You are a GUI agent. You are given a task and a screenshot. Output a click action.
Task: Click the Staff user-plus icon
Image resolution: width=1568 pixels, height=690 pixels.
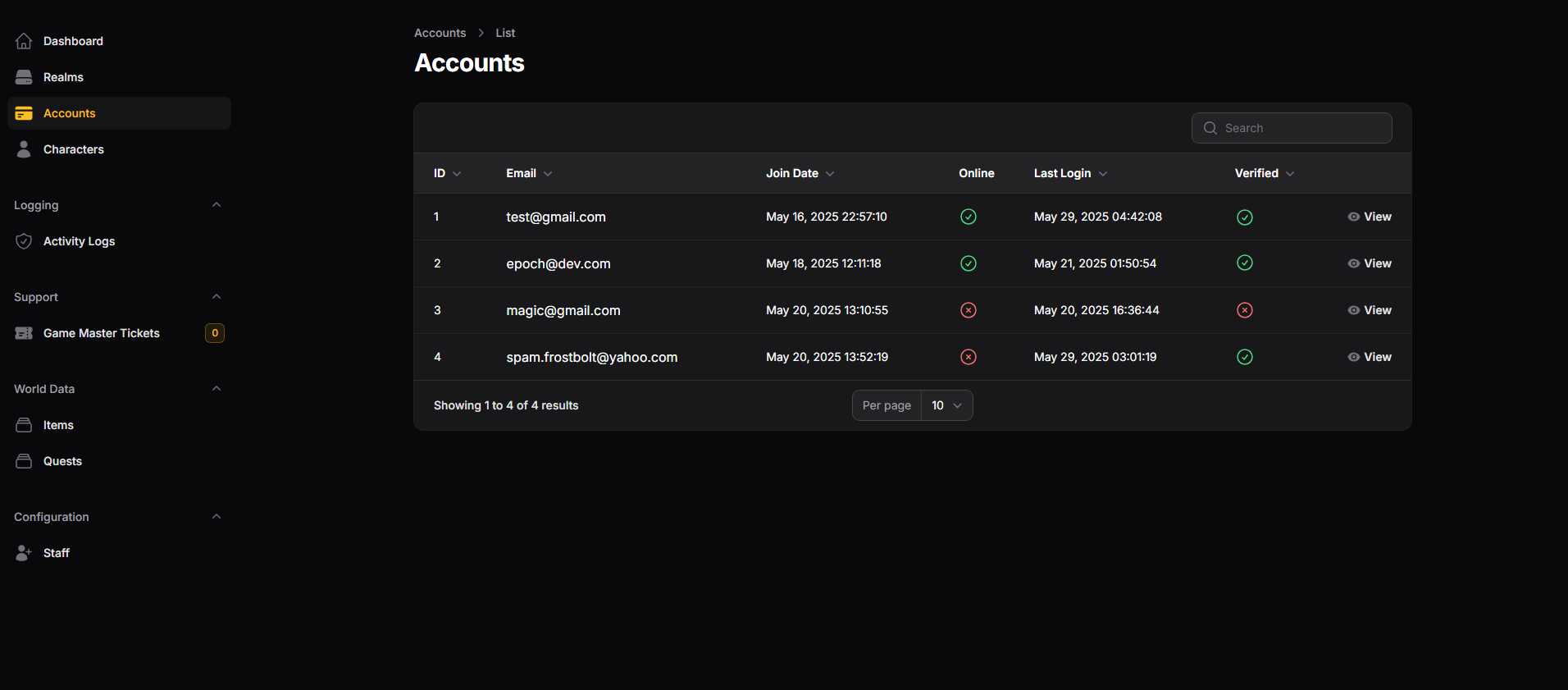24,553
